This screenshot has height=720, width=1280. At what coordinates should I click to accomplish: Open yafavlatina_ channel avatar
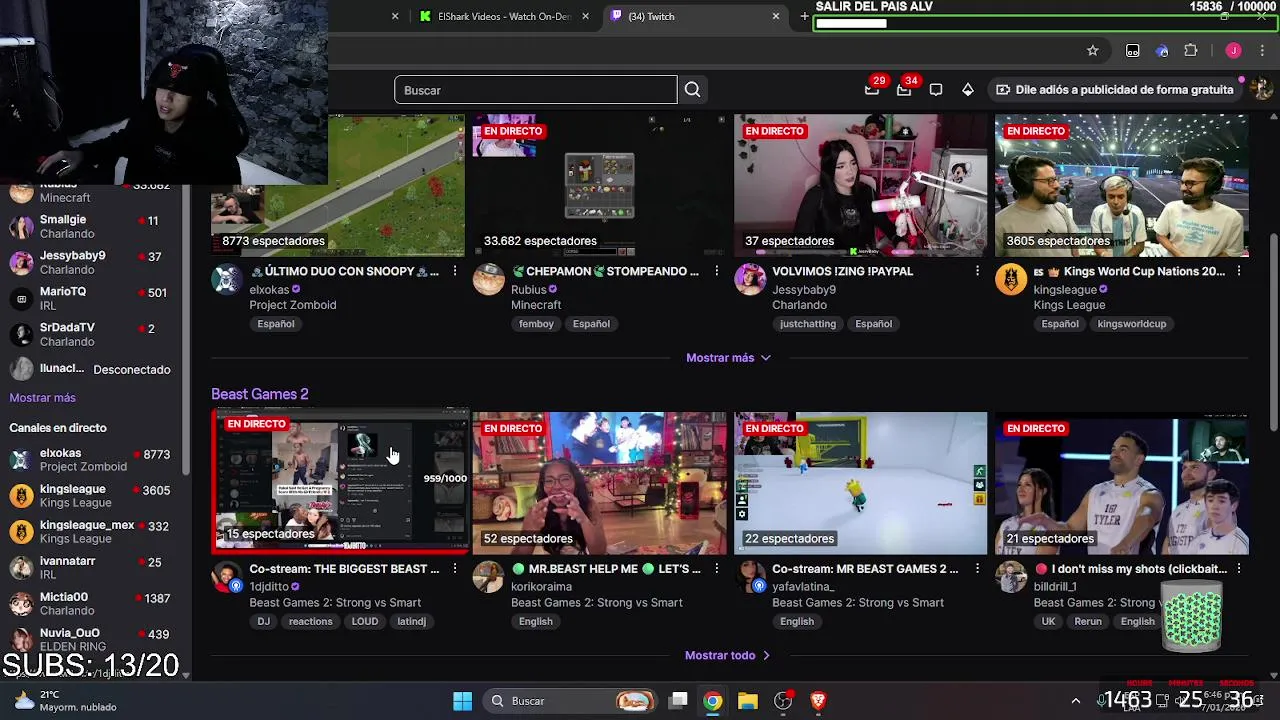[x=750, y=577]
